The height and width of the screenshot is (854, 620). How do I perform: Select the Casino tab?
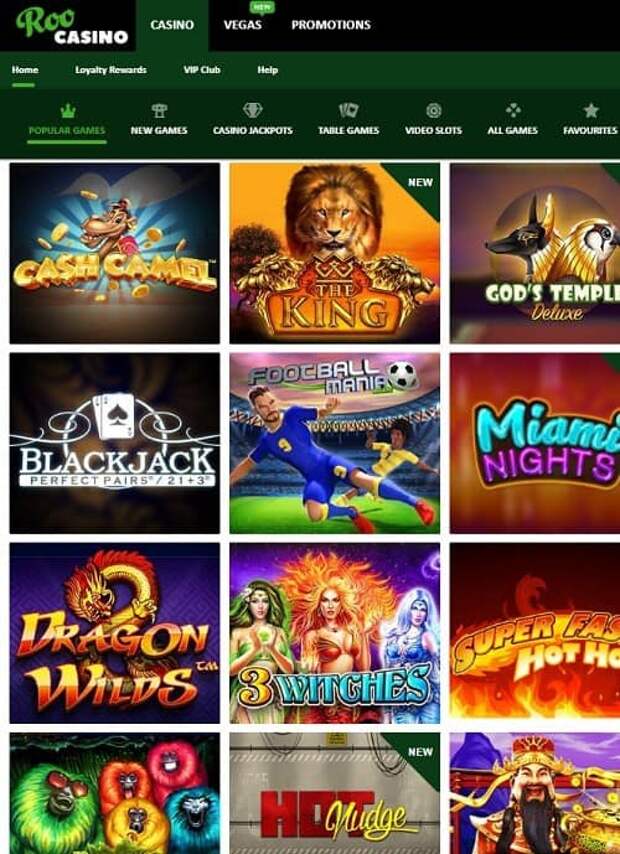(172, 25)
